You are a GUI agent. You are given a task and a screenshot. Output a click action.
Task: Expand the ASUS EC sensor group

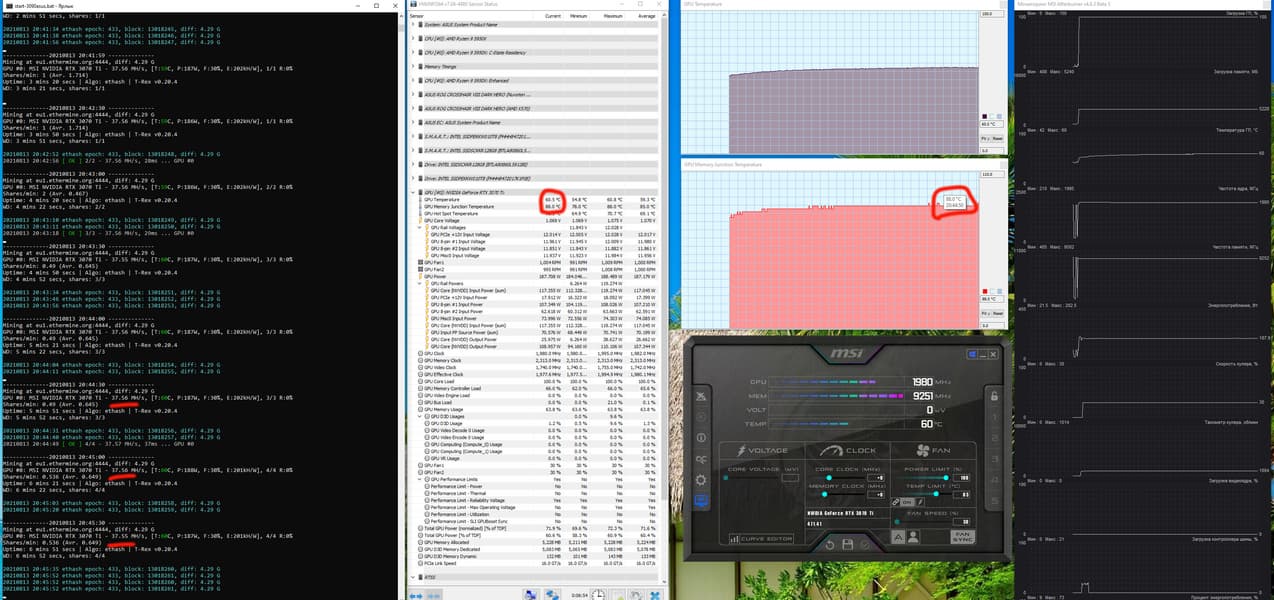point(413,122)
